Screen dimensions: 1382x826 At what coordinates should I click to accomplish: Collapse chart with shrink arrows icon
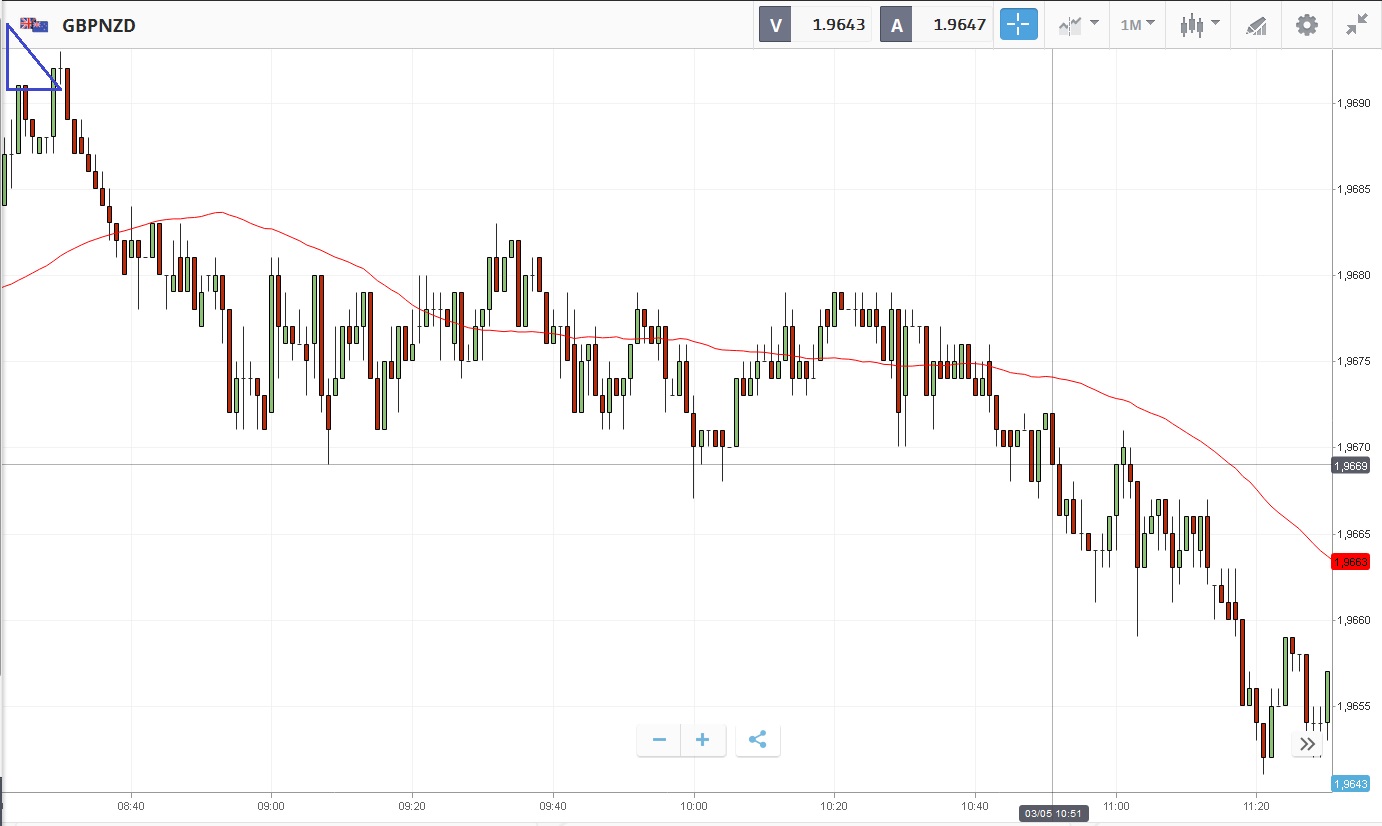point(1356,25)
